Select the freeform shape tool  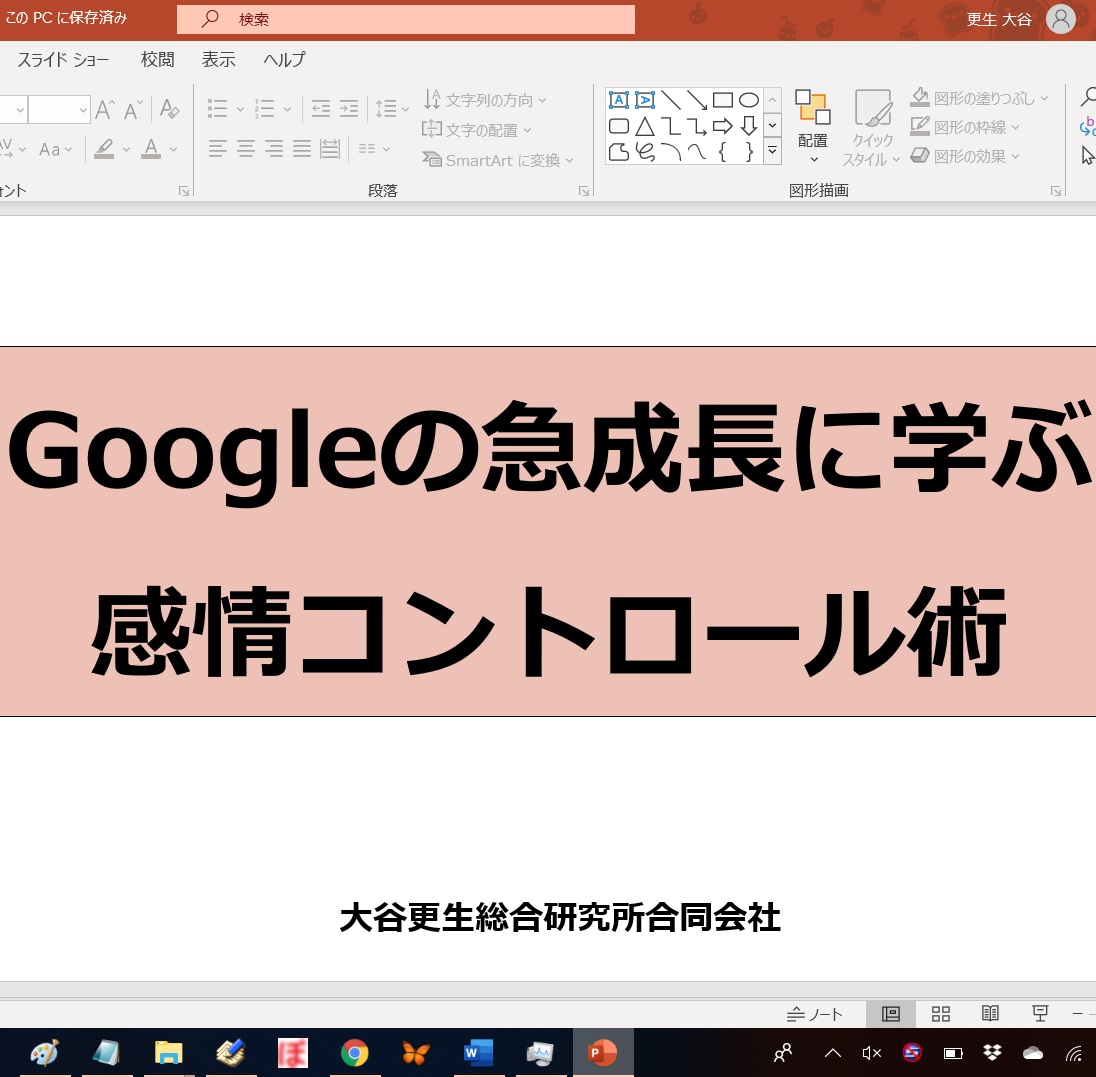click(x=619, y=152)
